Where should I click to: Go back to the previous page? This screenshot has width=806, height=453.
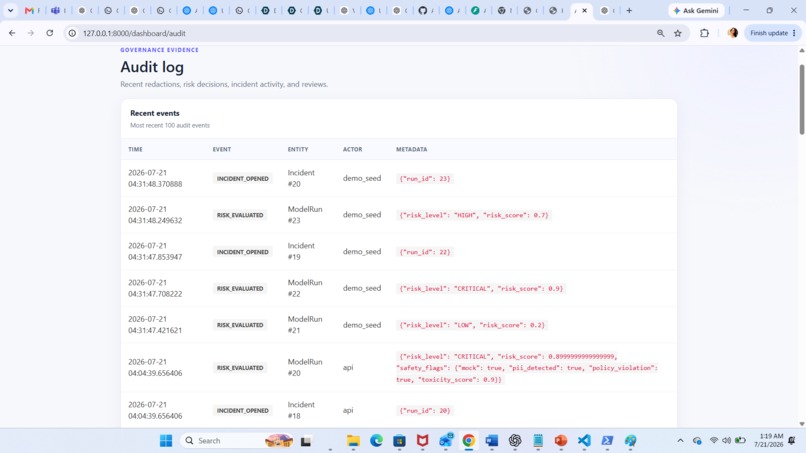[12, 33]
